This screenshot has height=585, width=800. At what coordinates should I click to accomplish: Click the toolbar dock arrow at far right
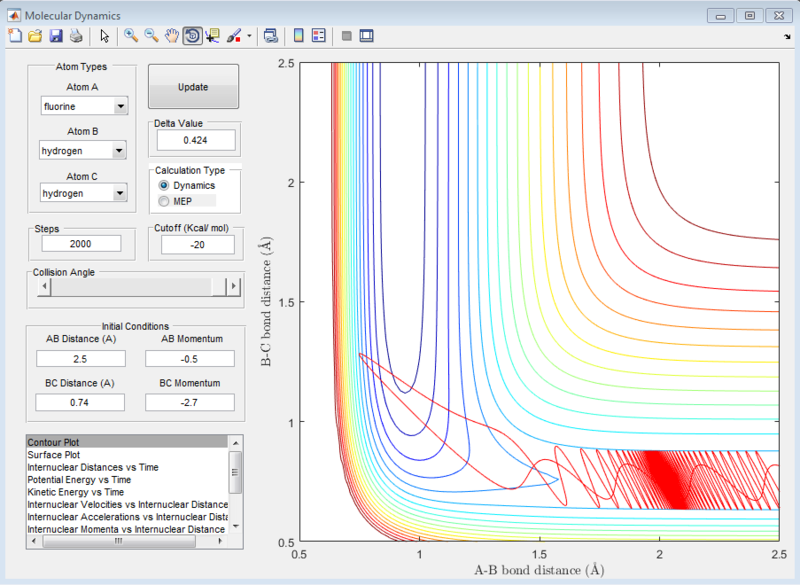tap(787, 37)
